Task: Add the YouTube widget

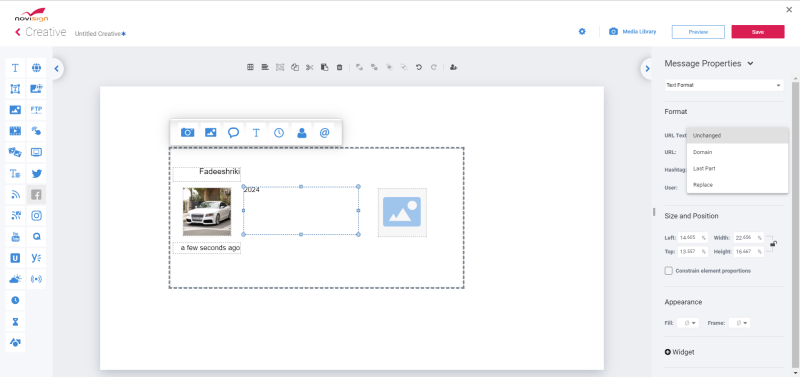Action: pyautogui.click(x=15, y=237)
